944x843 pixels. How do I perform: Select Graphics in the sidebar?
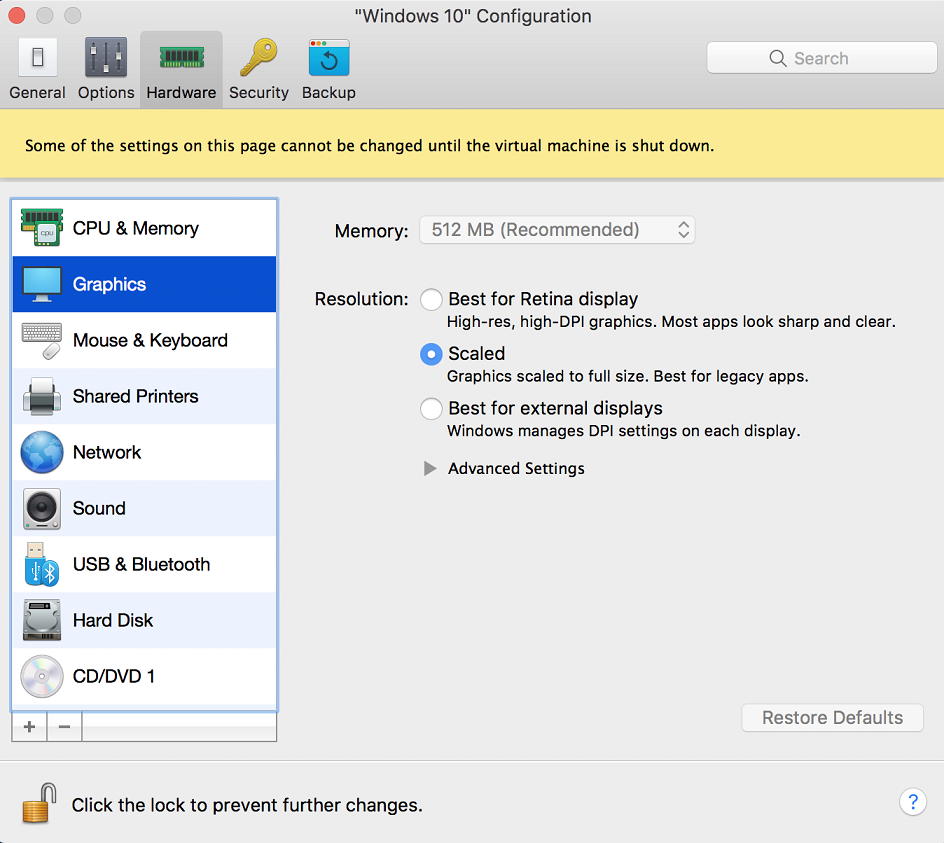coord(144,284)
